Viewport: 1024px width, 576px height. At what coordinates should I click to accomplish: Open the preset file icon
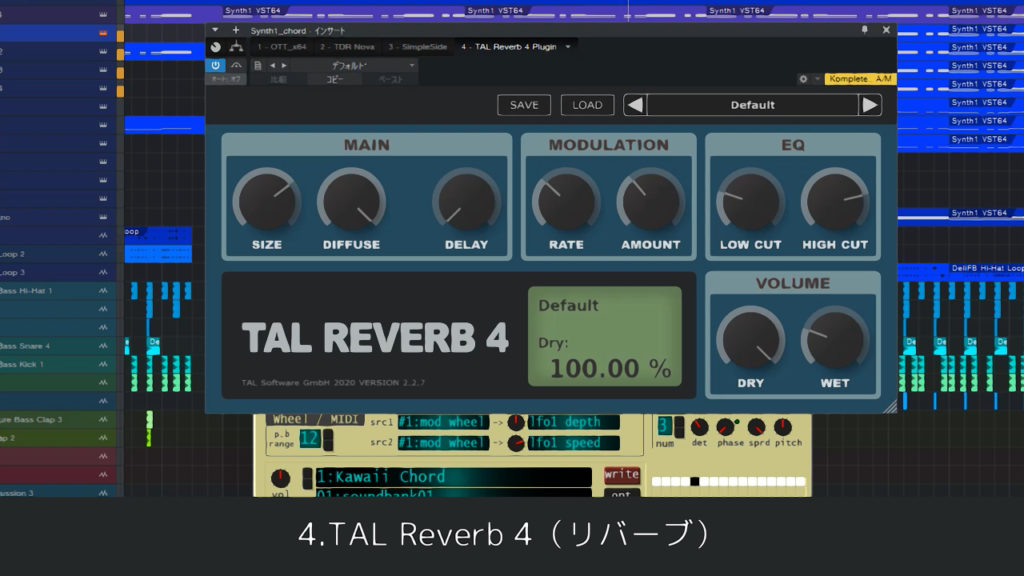(x=258, y=65)
